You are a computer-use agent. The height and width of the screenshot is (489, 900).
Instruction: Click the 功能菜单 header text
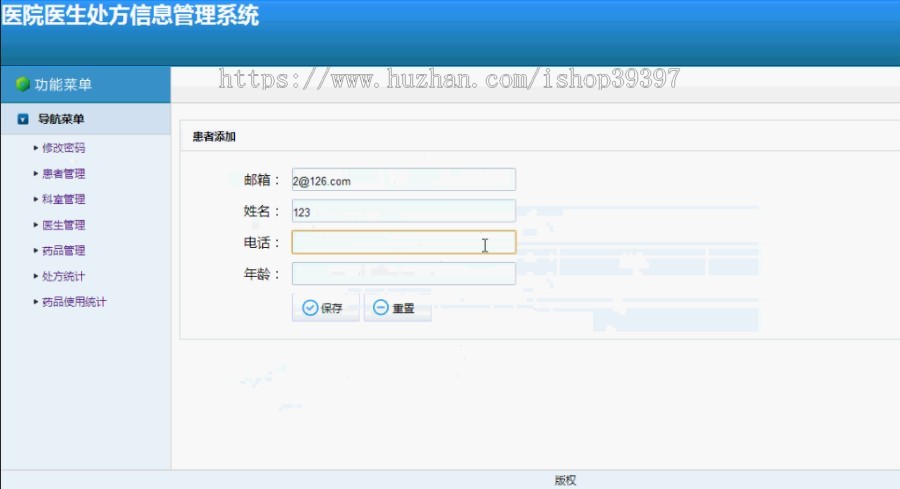point(63,85)
